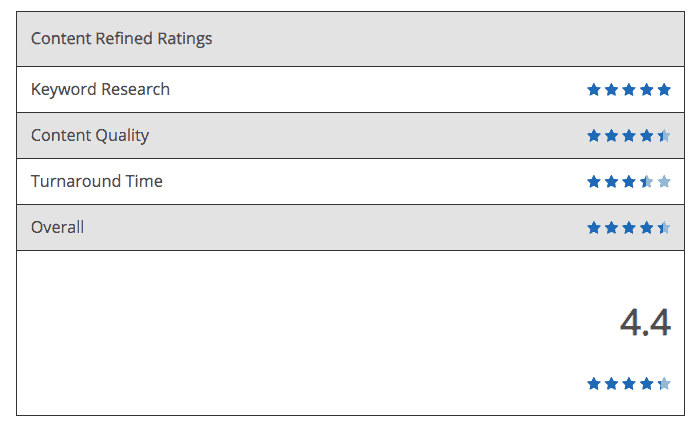Click the first star in Keyword Research row
Image resolution: width=699 pixels, height=422 pixels.
[594, 90]
